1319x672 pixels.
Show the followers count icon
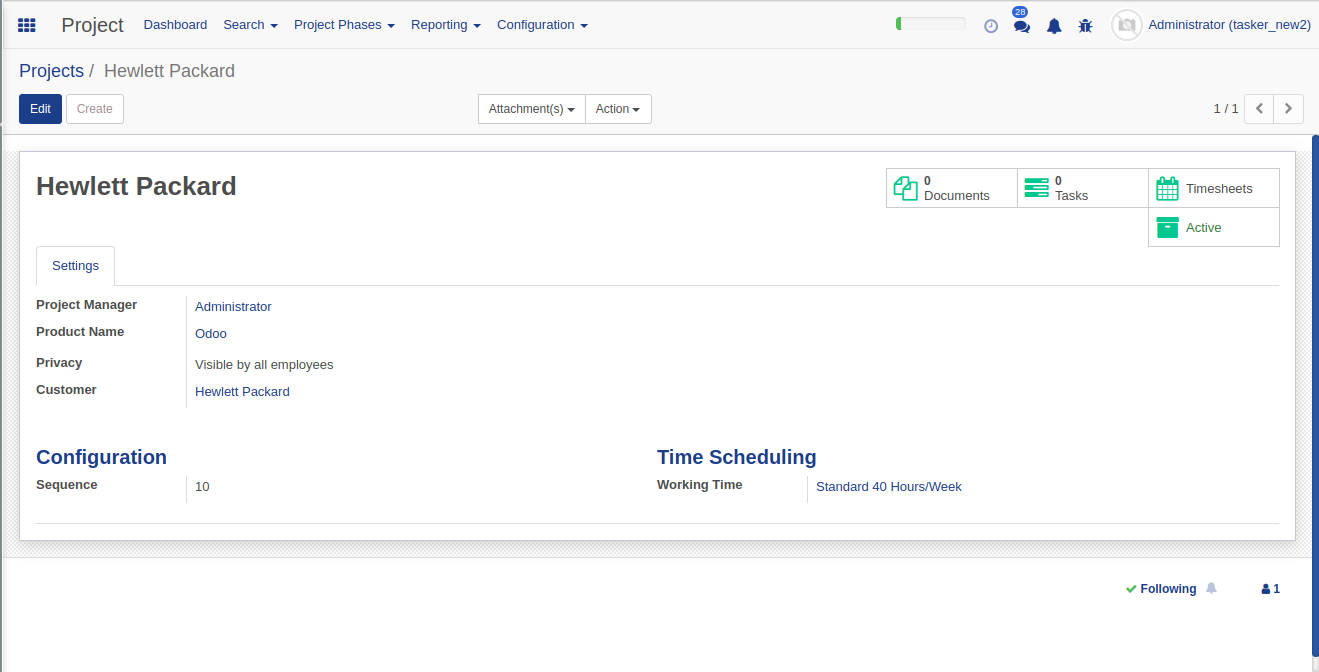click(x=1271, y=589)
